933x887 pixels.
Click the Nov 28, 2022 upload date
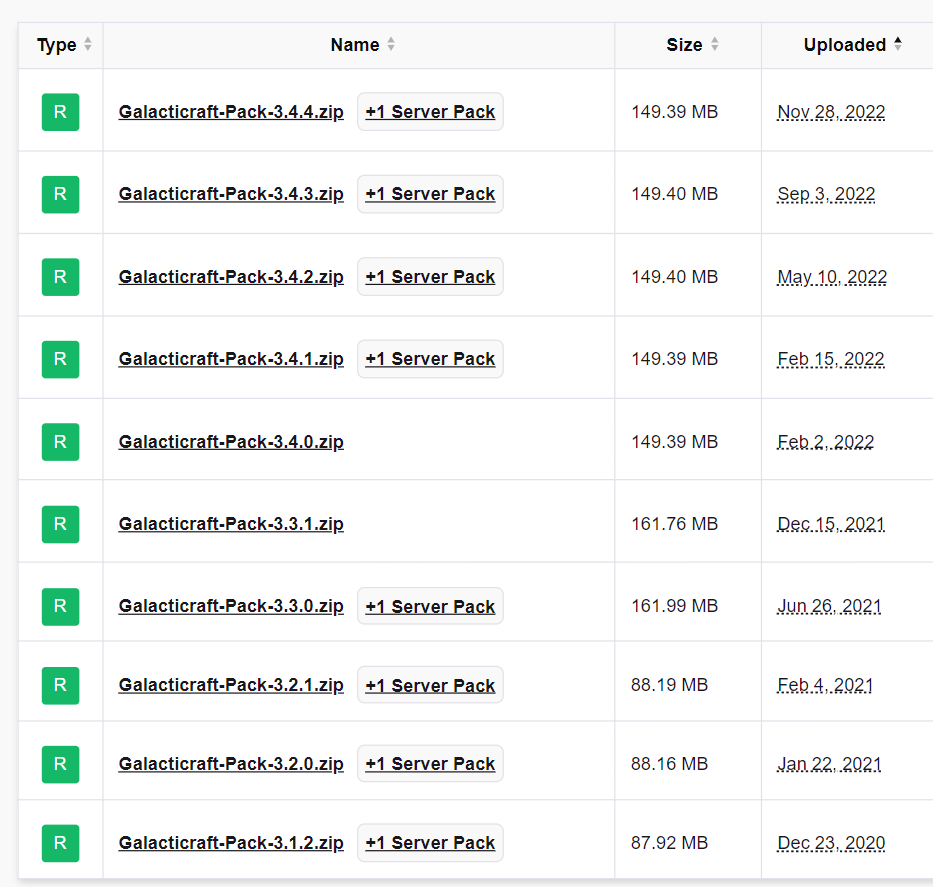click(831, 112)
